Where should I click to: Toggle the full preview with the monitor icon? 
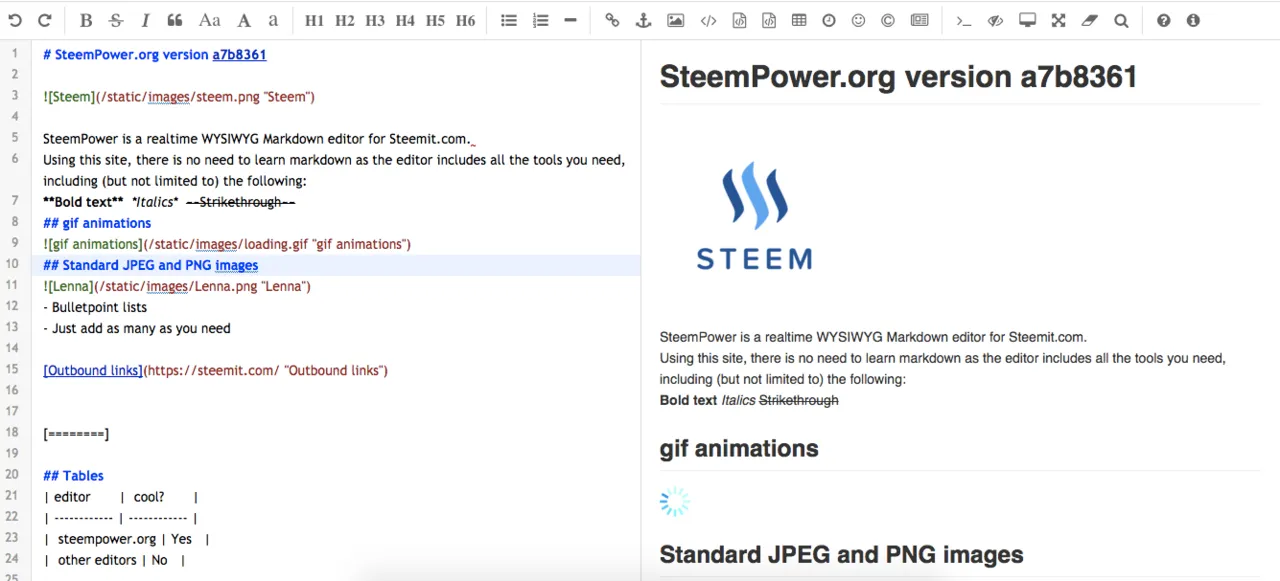tap(1027, 20)
